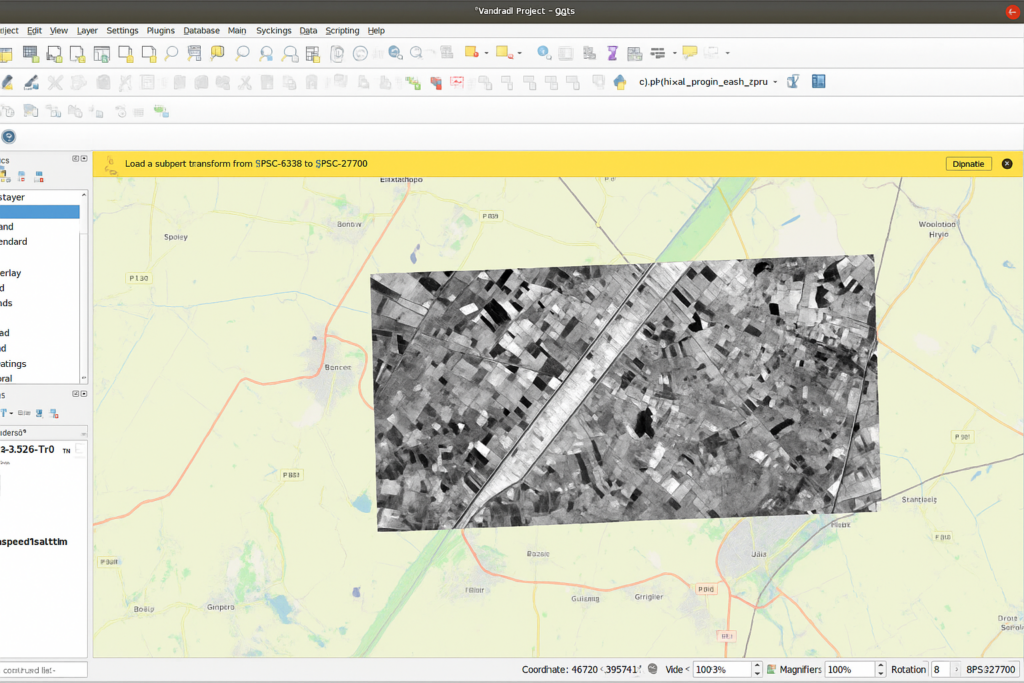Viewport: 1024px width, 683px height.
Task: Toggle the yellow speech bubble map tips
Action: coord(690,53)
